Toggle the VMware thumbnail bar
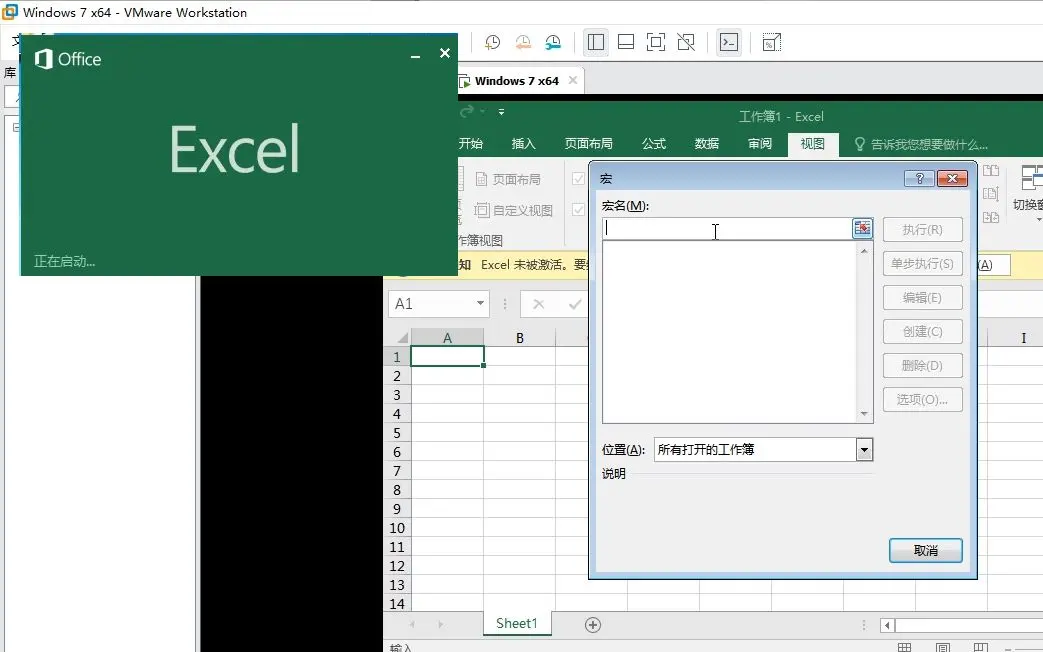1043x652 pixels. point(626,43)
